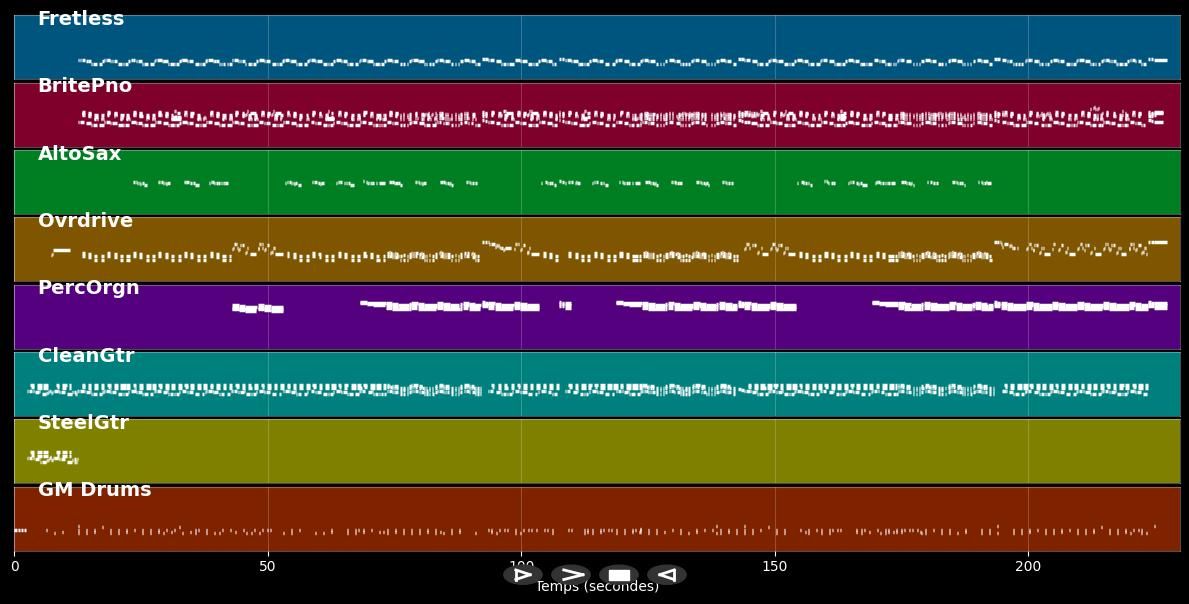Click the 200 seconds axis tick
The image size is (1189, 604).
tap(1028, 567)
